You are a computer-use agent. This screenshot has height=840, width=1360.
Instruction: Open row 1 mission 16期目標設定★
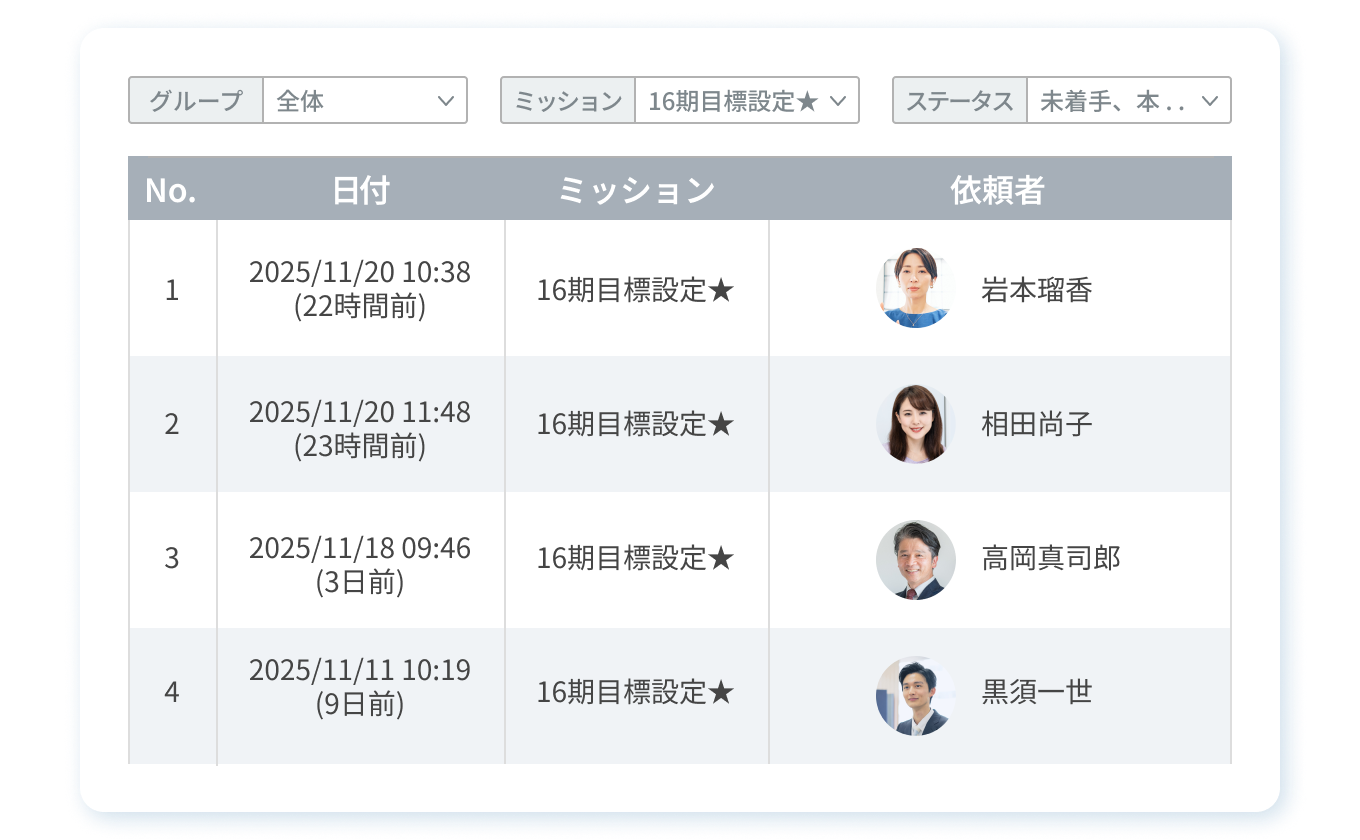636,291
